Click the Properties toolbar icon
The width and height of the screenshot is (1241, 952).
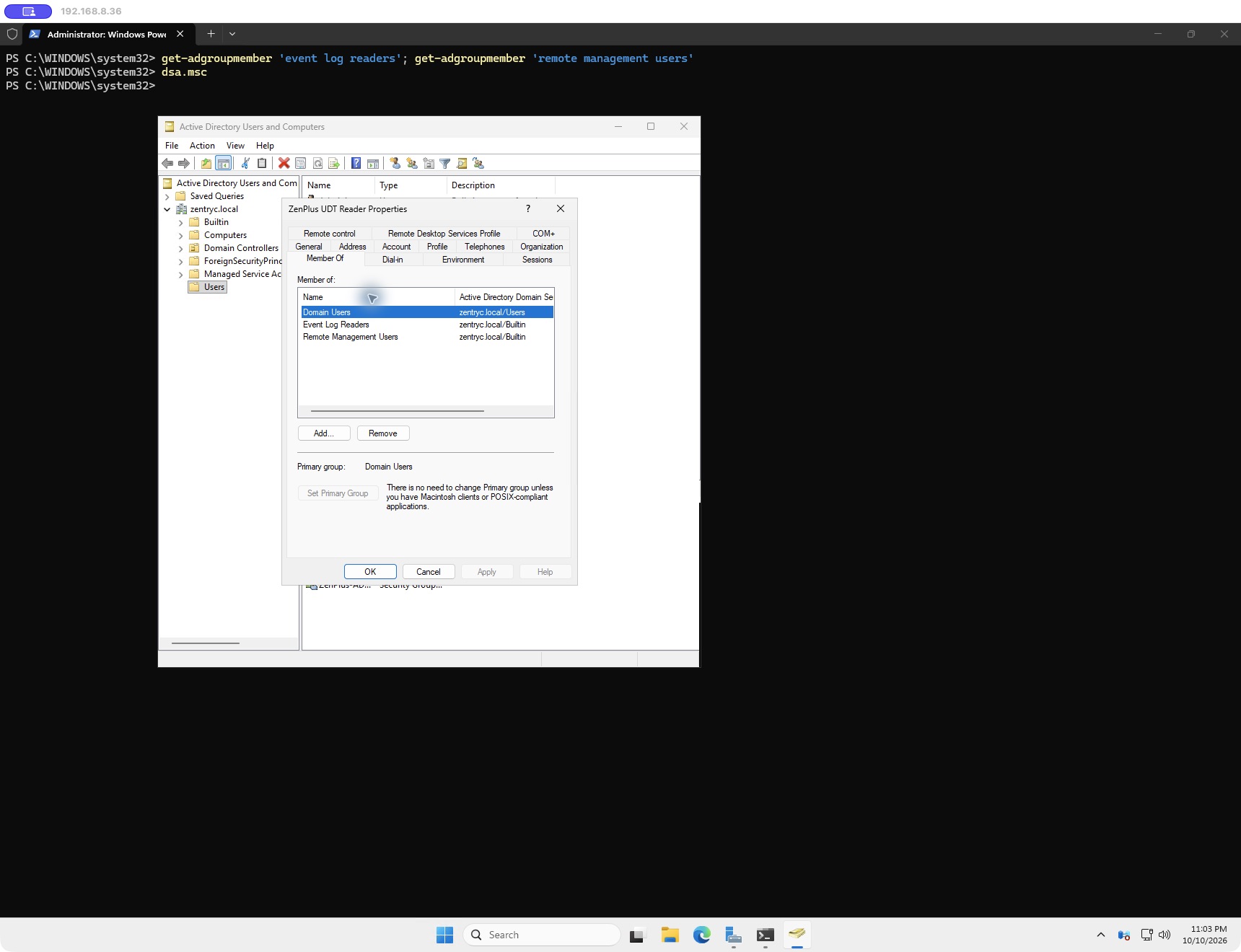301,164
